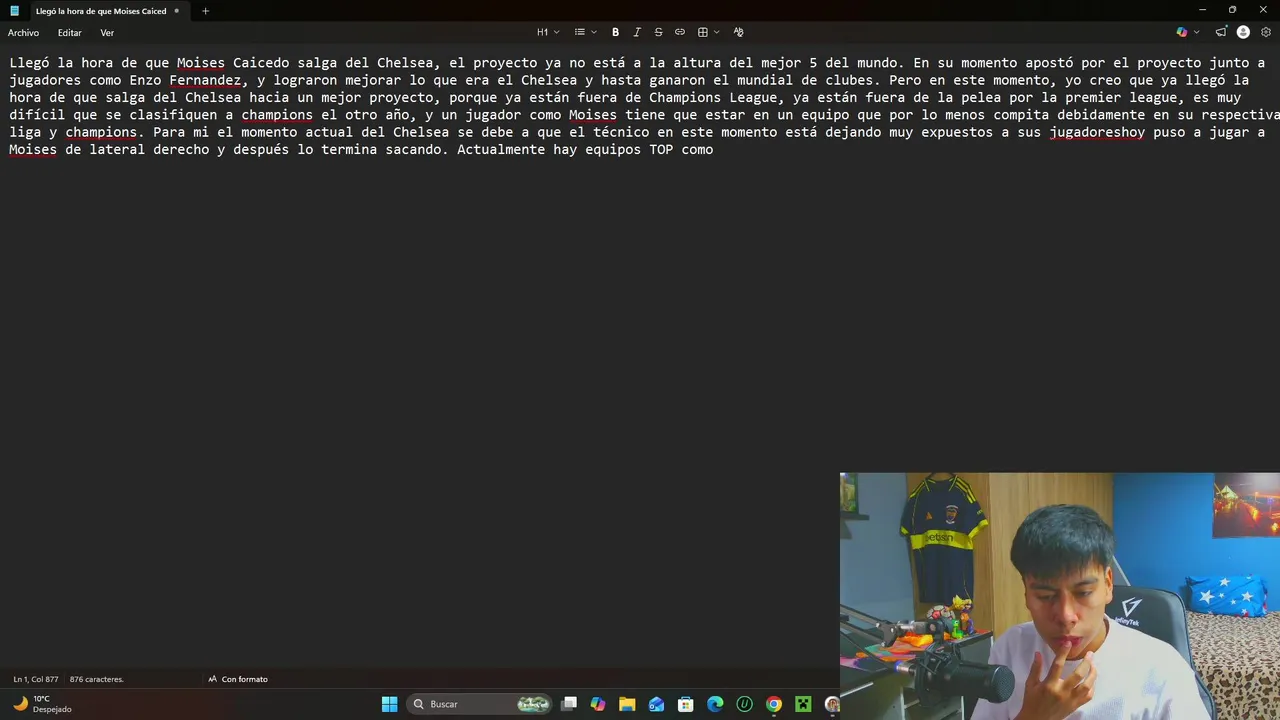Launch Copilot from the taskbar
Image resolution: width=1280 pixels, height=720 pixels.
[x=598, y=704]
